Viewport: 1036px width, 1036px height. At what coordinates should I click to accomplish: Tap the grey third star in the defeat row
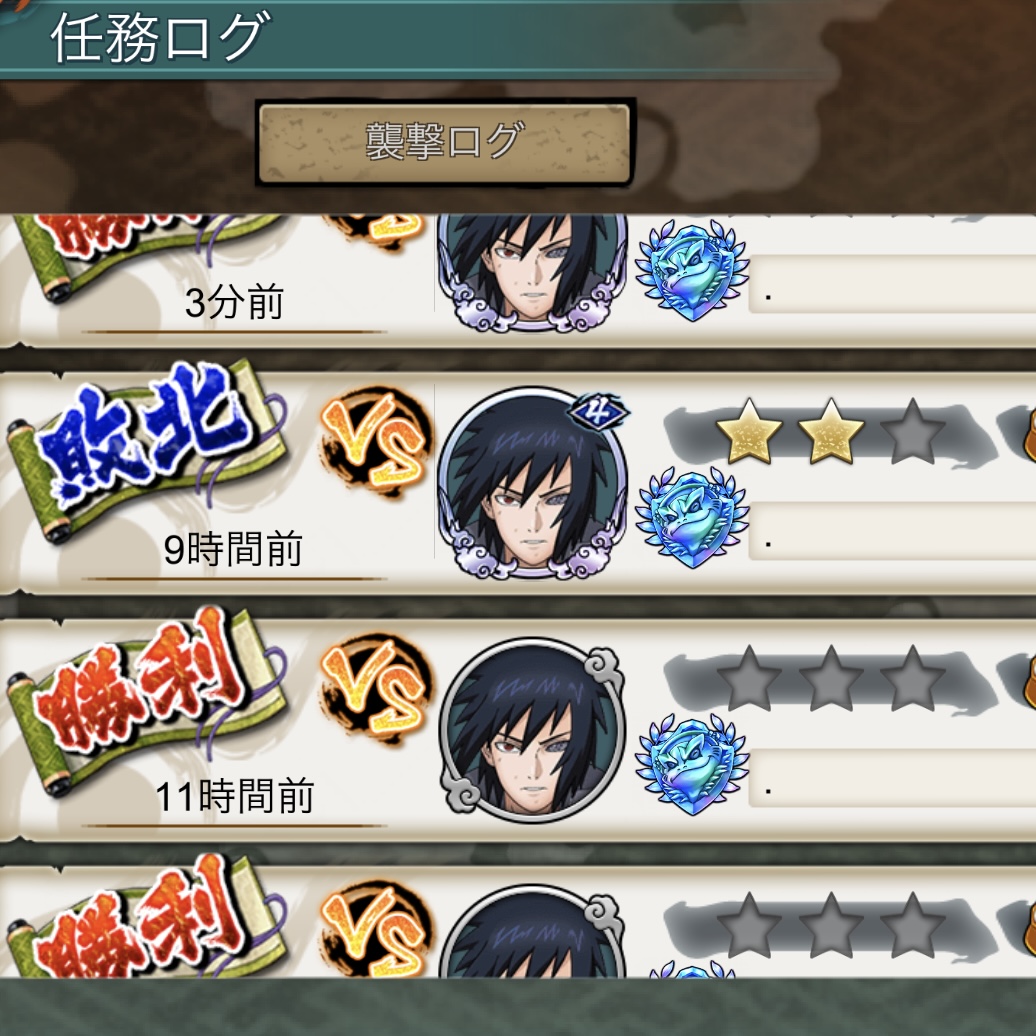[x=913, y=431]
